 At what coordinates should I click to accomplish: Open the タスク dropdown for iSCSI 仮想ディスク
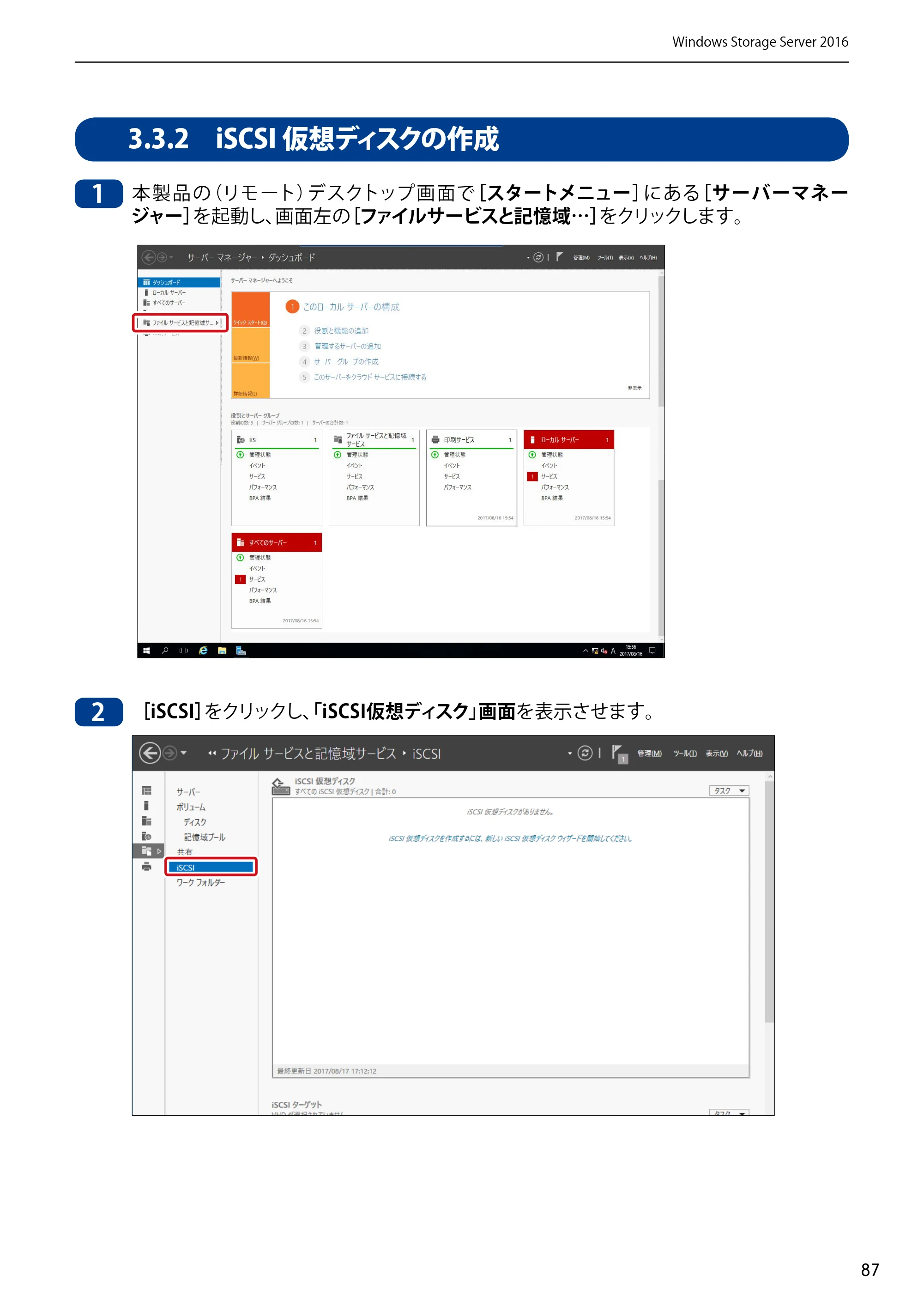tap(729, 790)
